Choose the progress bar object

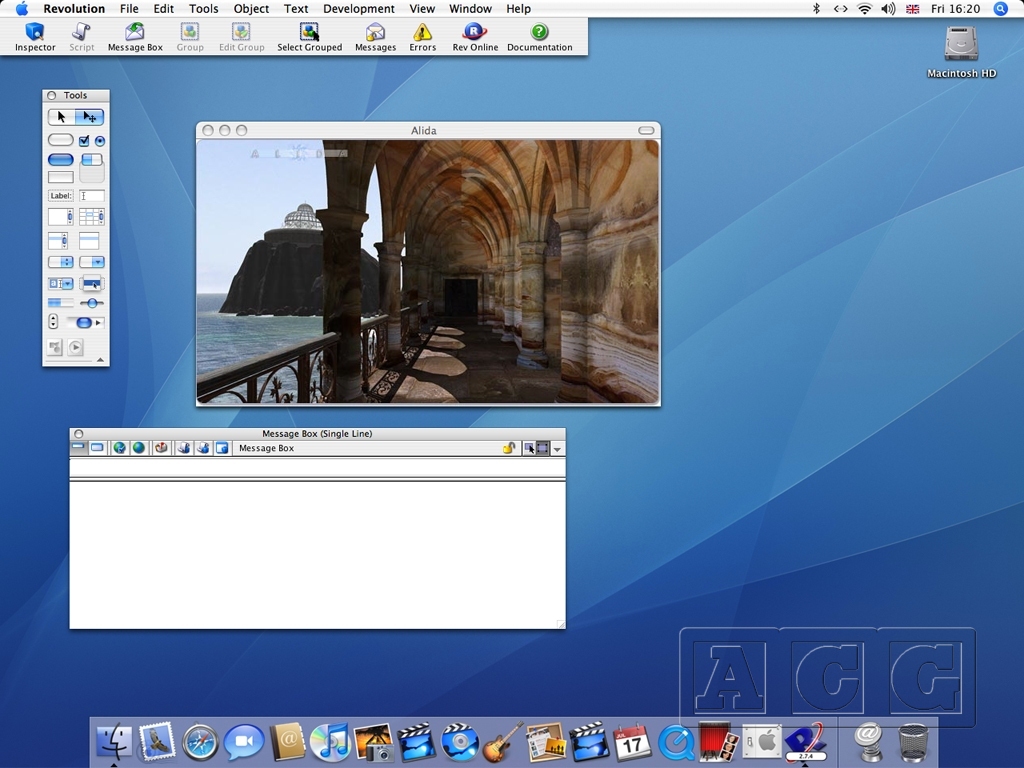pos(61,303)
